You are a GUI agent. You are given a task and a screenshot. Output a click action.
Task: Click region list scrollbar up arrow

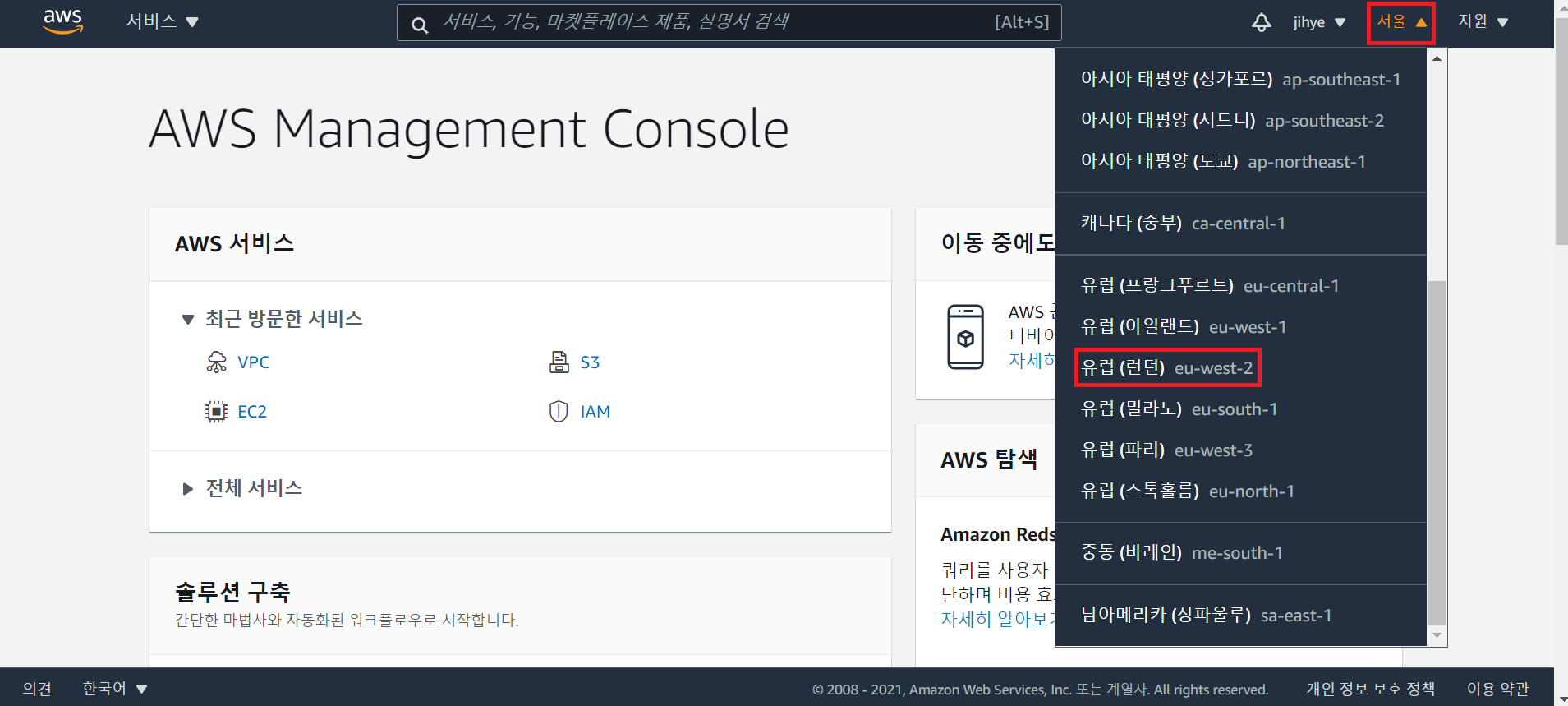[x=1437, y=58]
